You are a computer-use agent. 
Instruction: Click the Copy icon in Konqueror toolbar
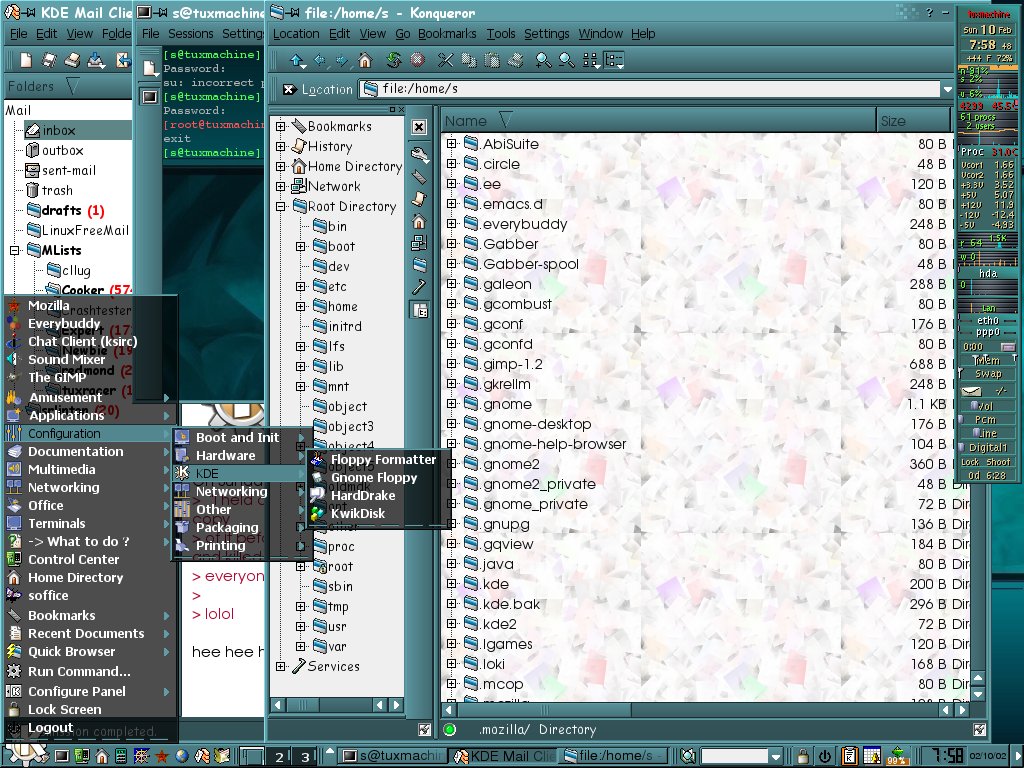pos(469,61)
